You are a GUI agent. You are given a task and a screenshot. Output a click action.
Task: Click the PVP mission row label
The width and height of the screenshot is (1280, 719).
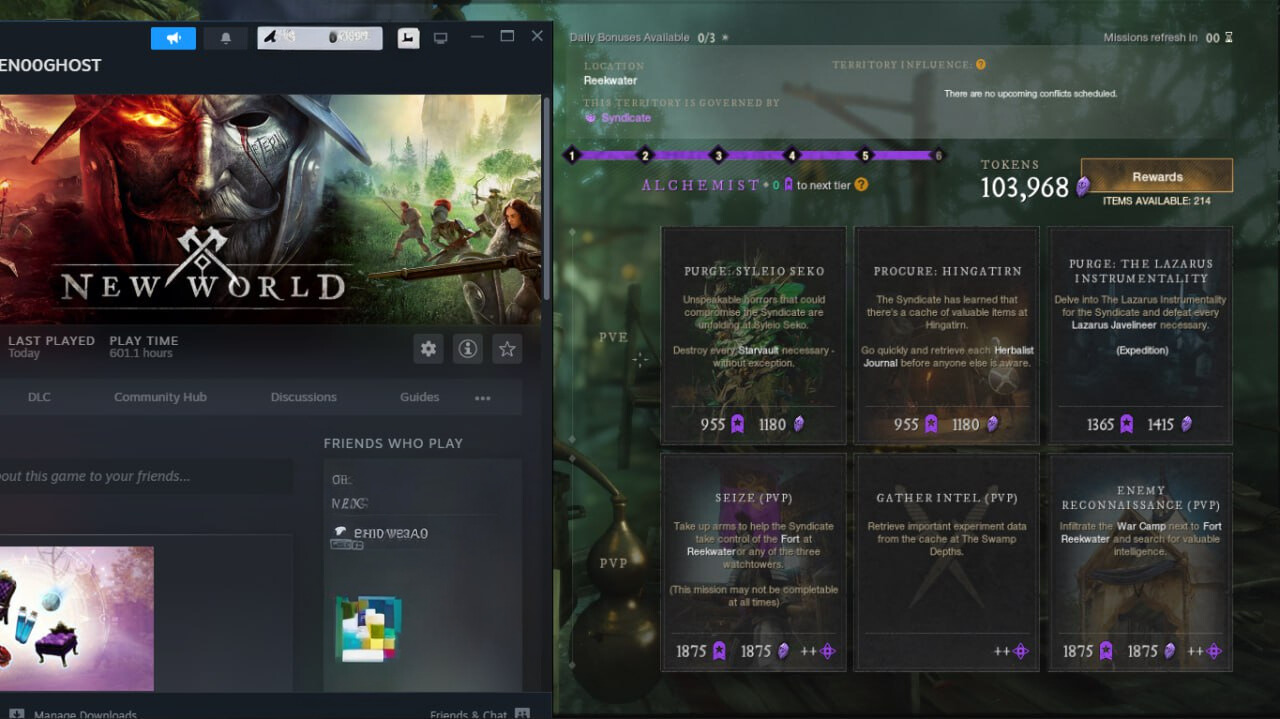point(613,563)
